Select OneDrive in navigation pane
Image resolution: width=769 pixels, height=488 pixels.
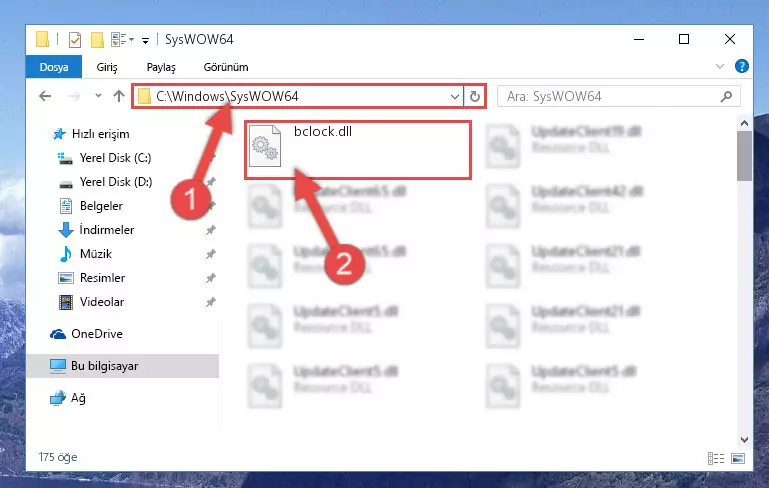(x=97, y=334)
